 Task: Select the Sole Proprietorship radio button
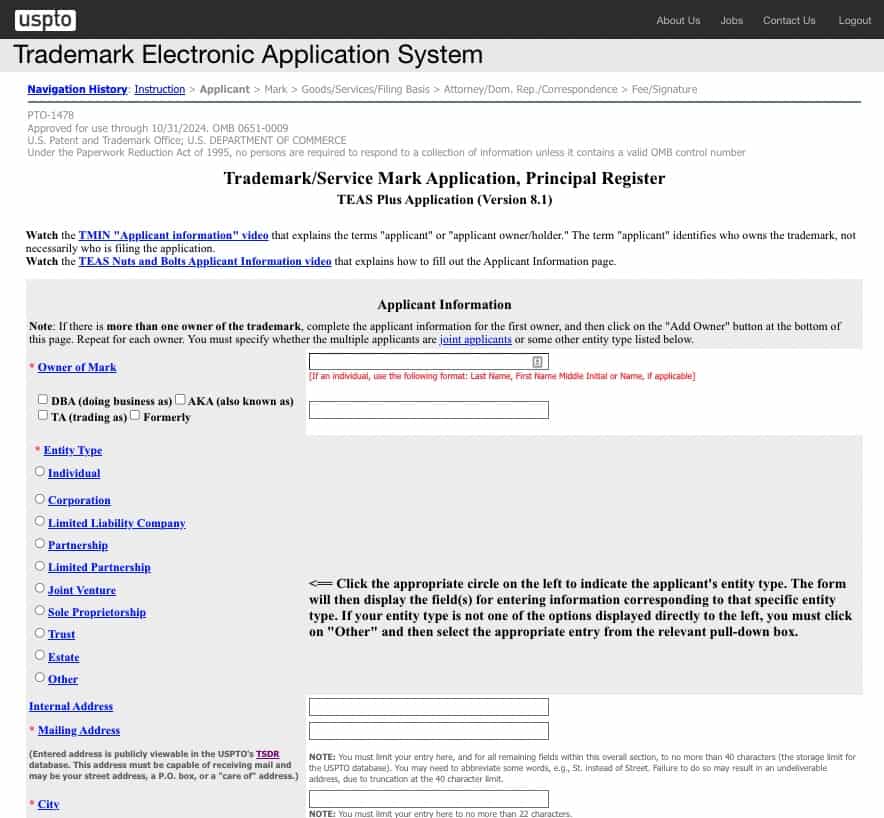[x=39, y=611]
